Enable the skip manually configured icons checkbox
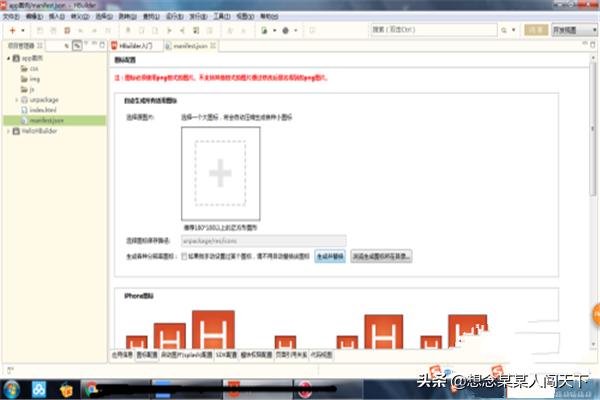The image size is (600, 400). 185,257
